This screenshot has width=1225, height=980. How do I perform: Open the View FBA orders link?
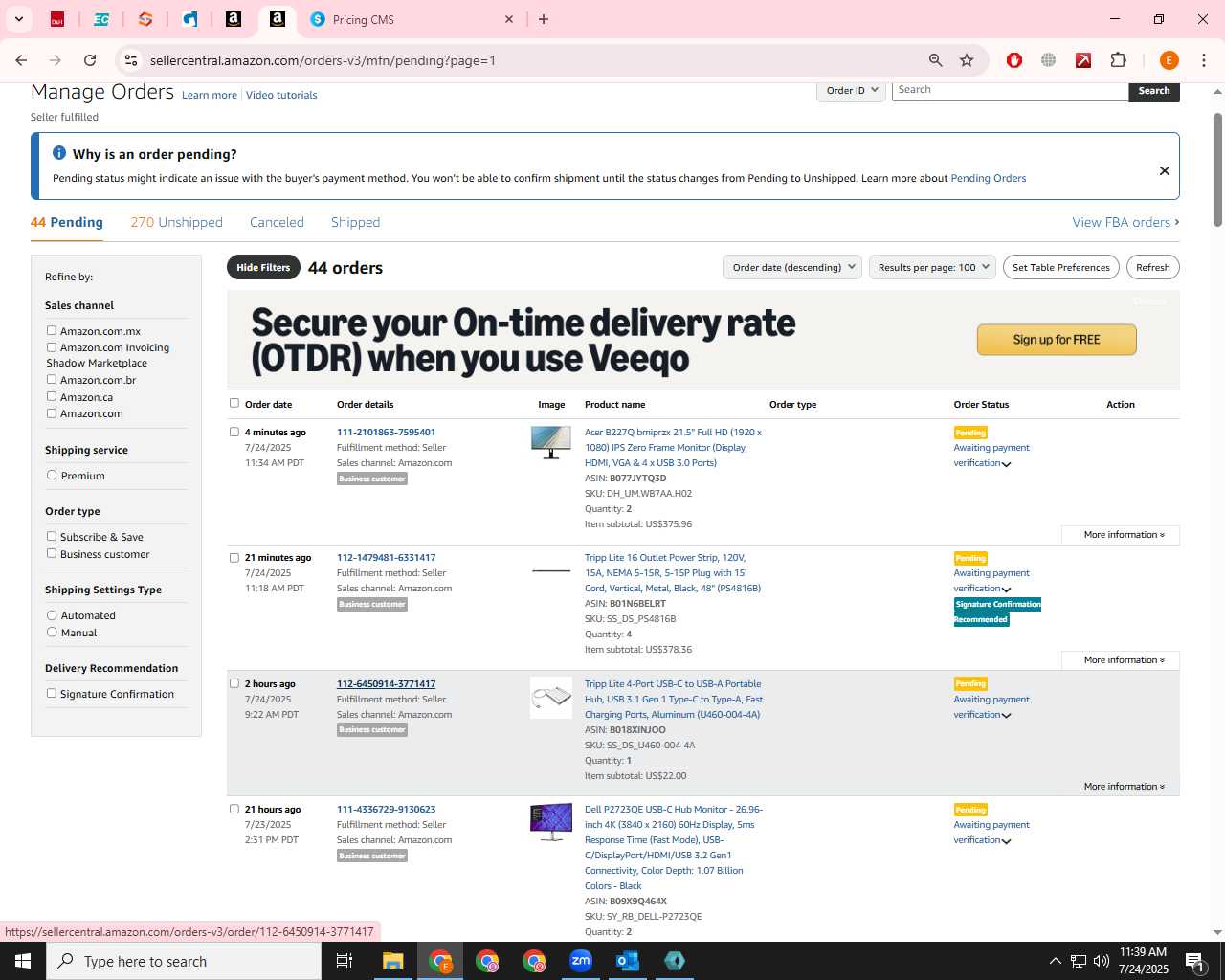[x=1125, y=222]
